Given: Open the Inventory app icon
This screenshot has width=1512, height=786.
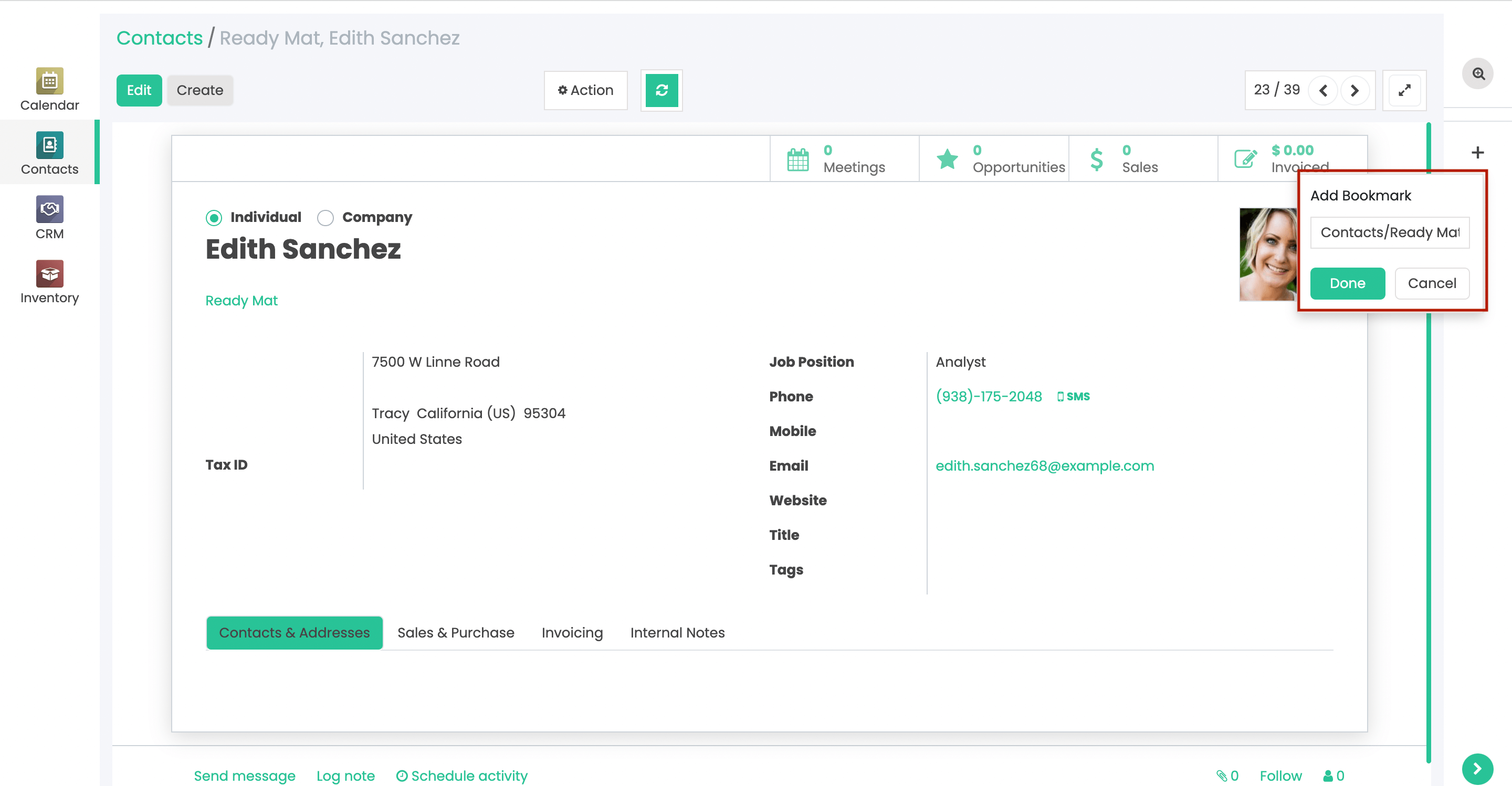Looking at the screenshot, I should (x=49, y=274).
